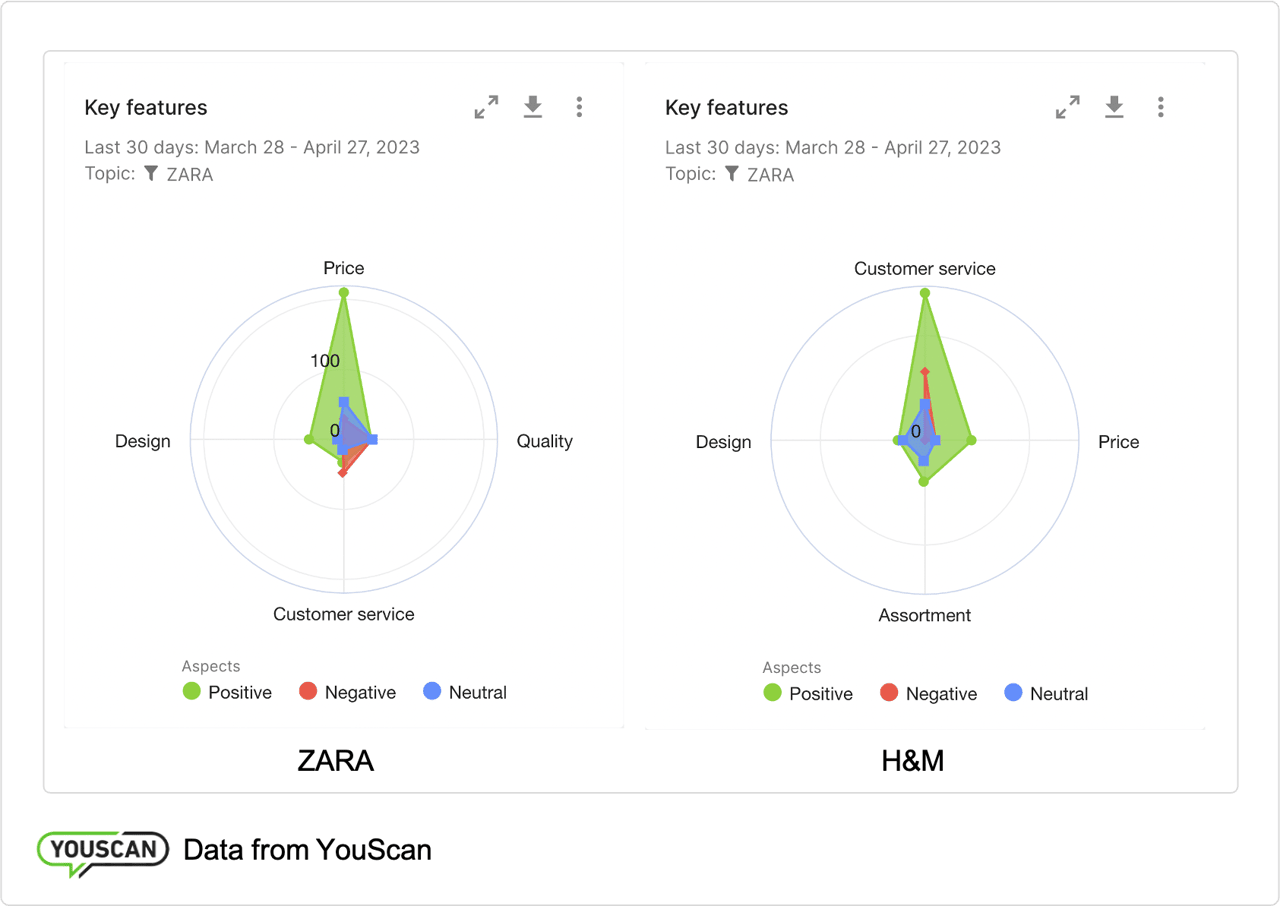This screenshot has height=906, width=1280.
Task: Click the blue Neutral swatch in H&M legend
Action: (1013, 692)
